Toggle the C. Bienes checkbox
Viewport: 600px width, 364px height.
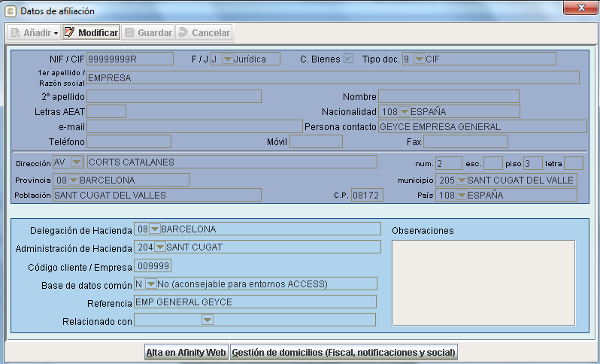tap(348, 59)
